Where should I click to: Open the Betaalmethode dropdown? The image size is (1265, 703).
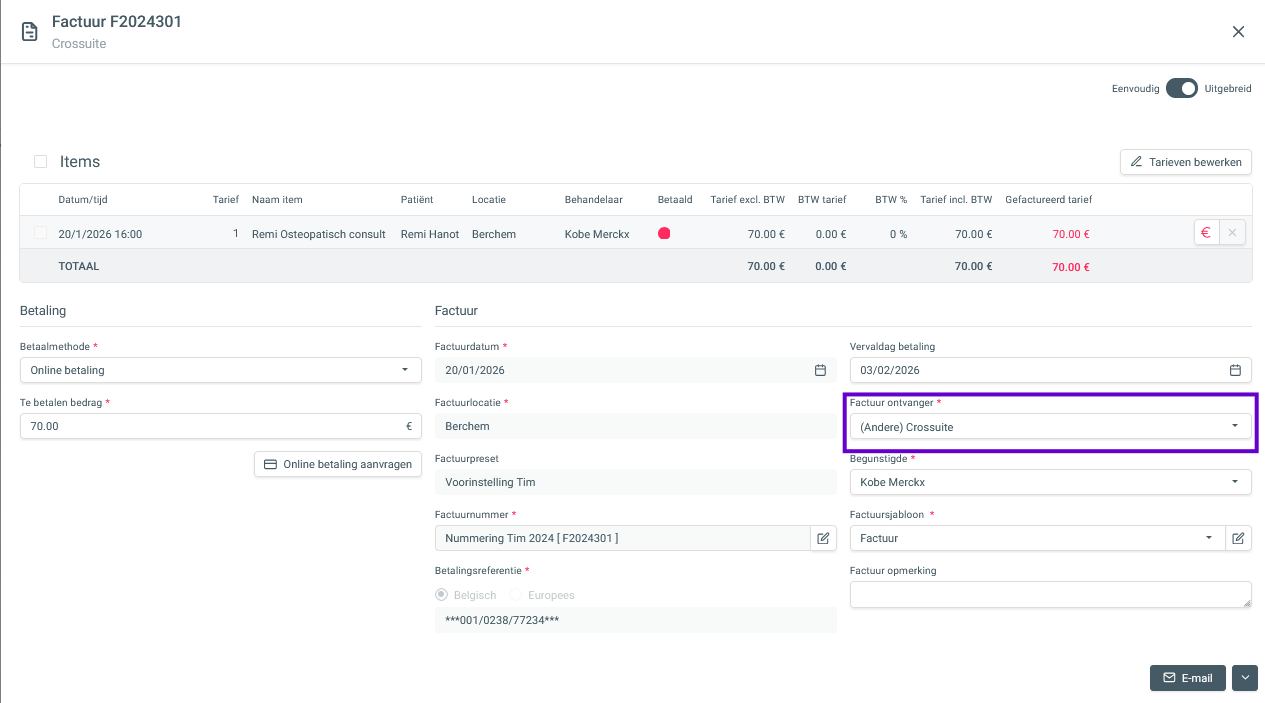219,370
